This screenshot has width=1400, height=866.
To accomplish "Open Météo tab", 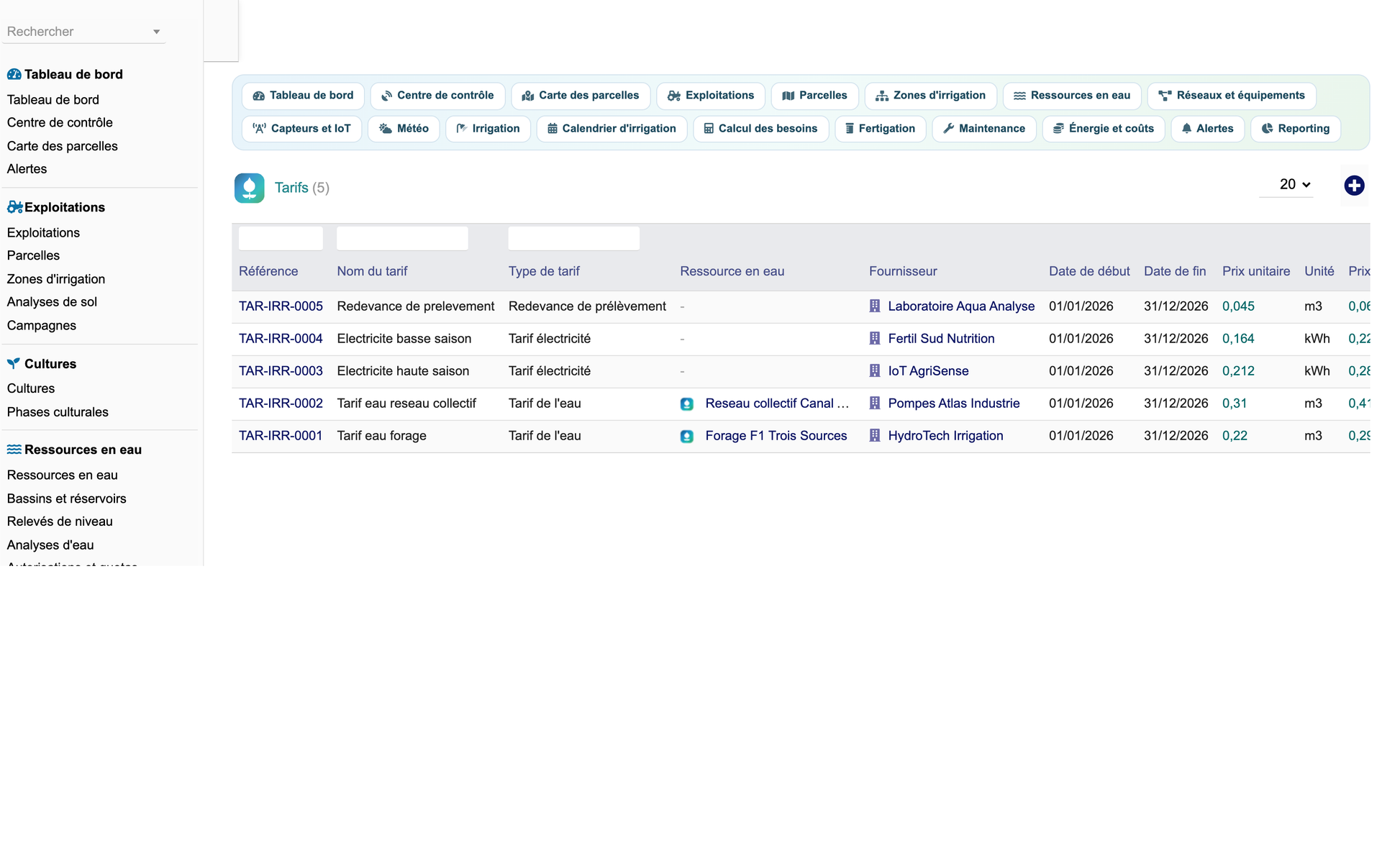I will [x=404, y=129].
